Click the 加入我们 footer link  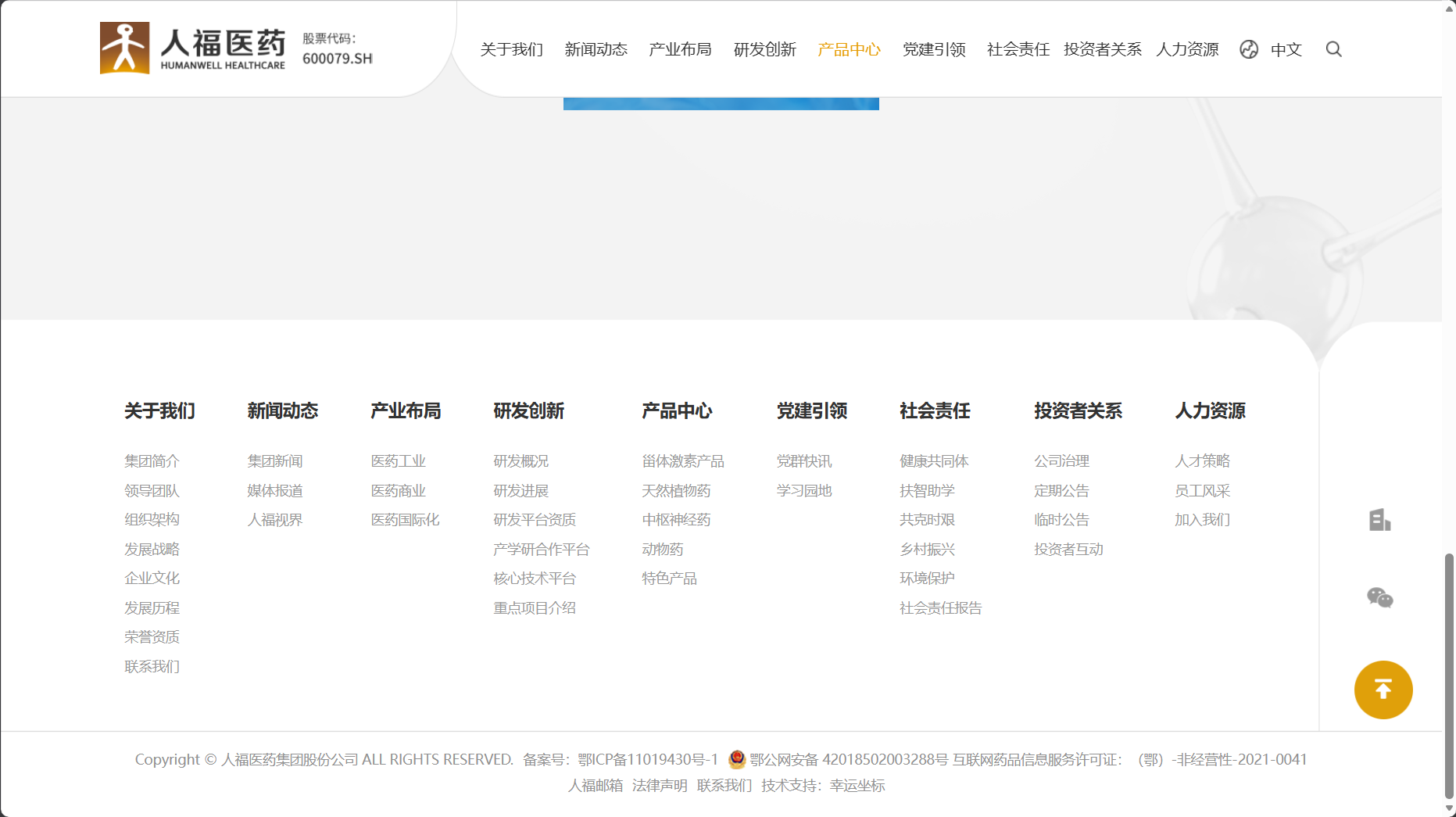pyautogui.click(x=1202, y=520)
